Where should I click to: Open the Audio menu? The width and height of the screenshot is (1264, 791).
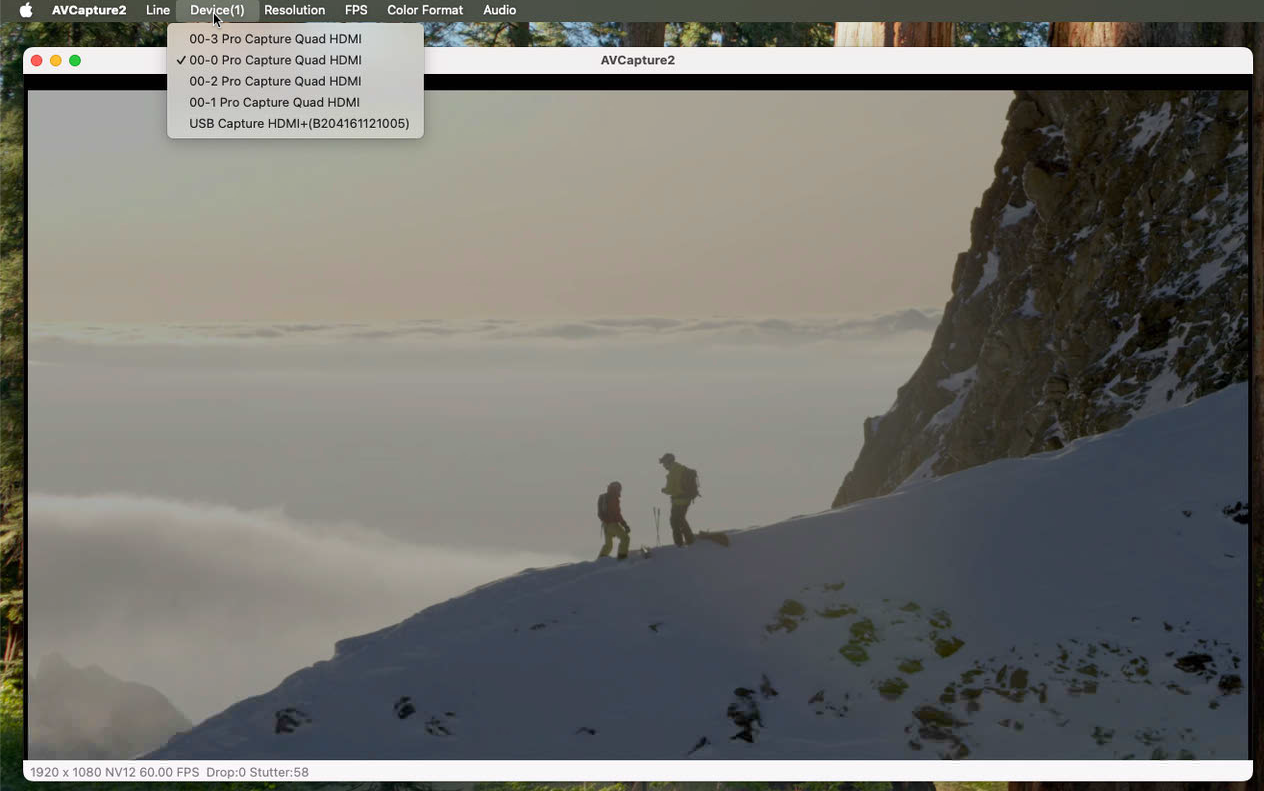499,10
